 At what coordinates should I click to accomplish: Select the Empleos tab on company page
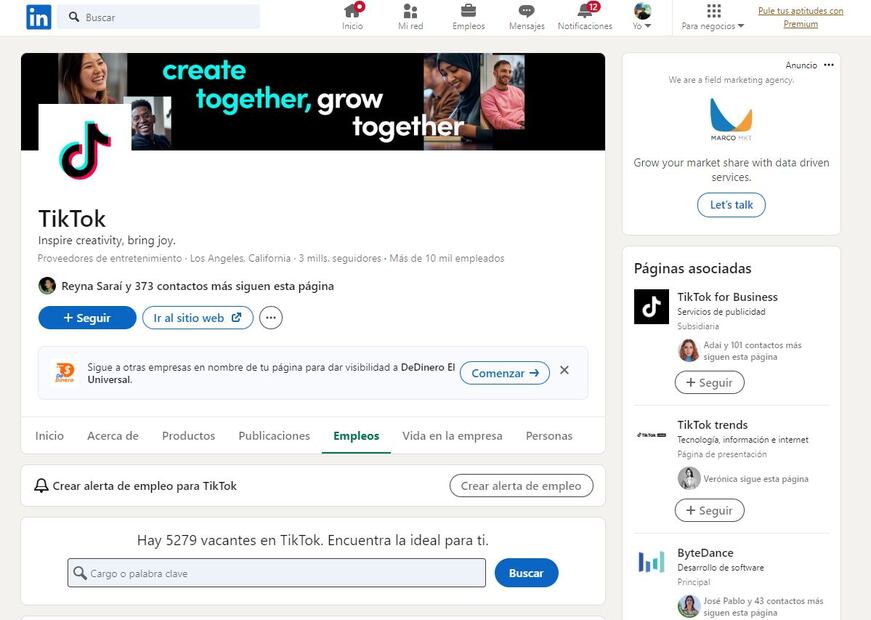click(356, 436)
